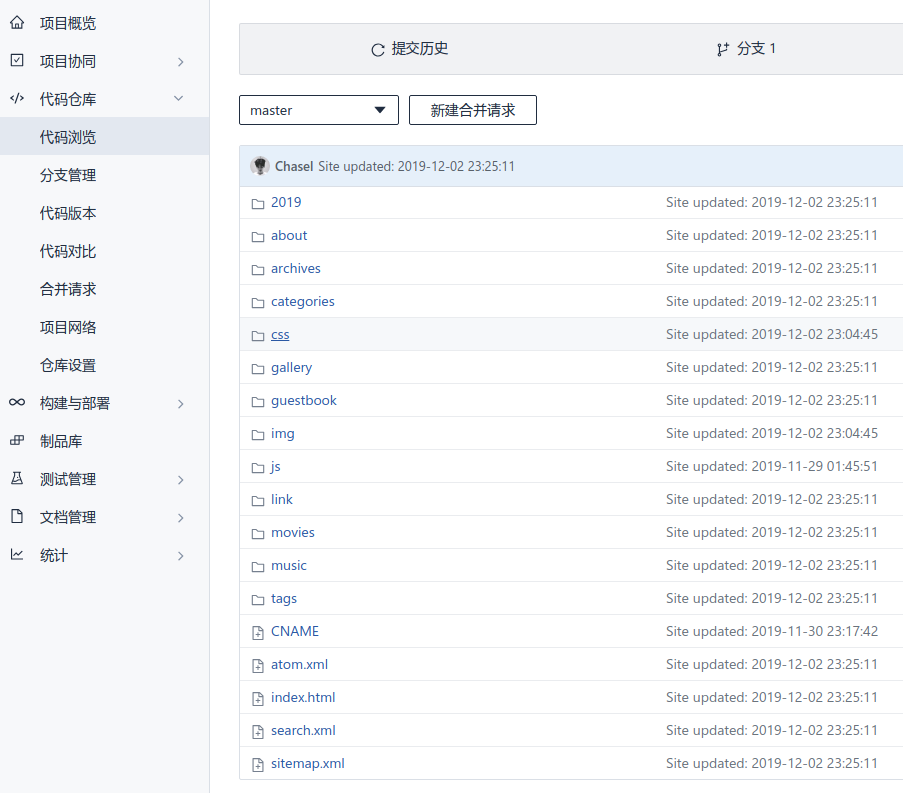Click the checkbox icon beside 项目协同
903x793 pixels.
click(x=17, y=61)
